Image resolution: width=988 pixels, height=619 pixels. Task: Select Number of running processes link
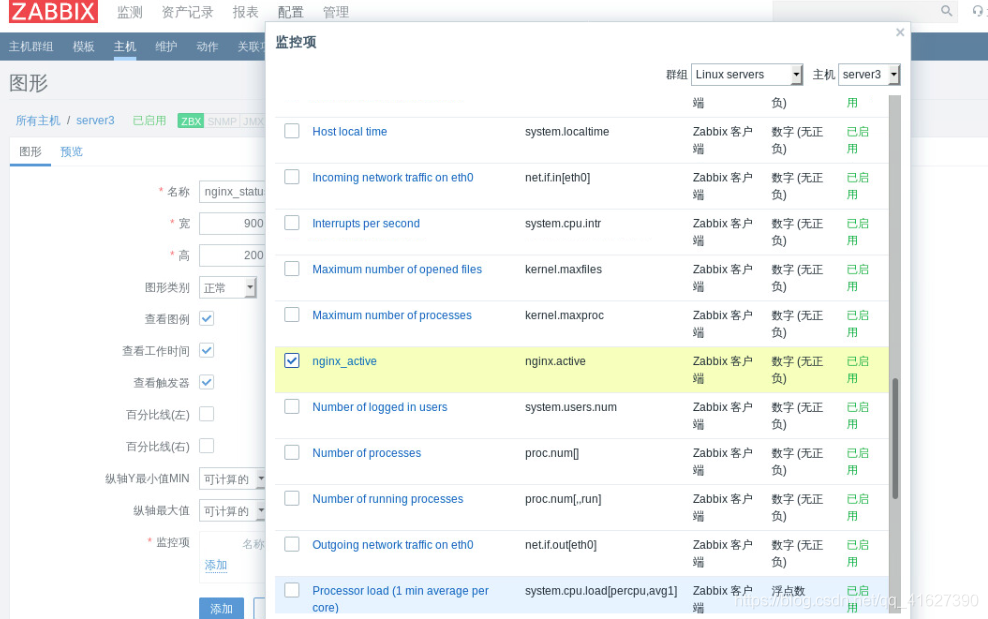click(x=388, y=499)
